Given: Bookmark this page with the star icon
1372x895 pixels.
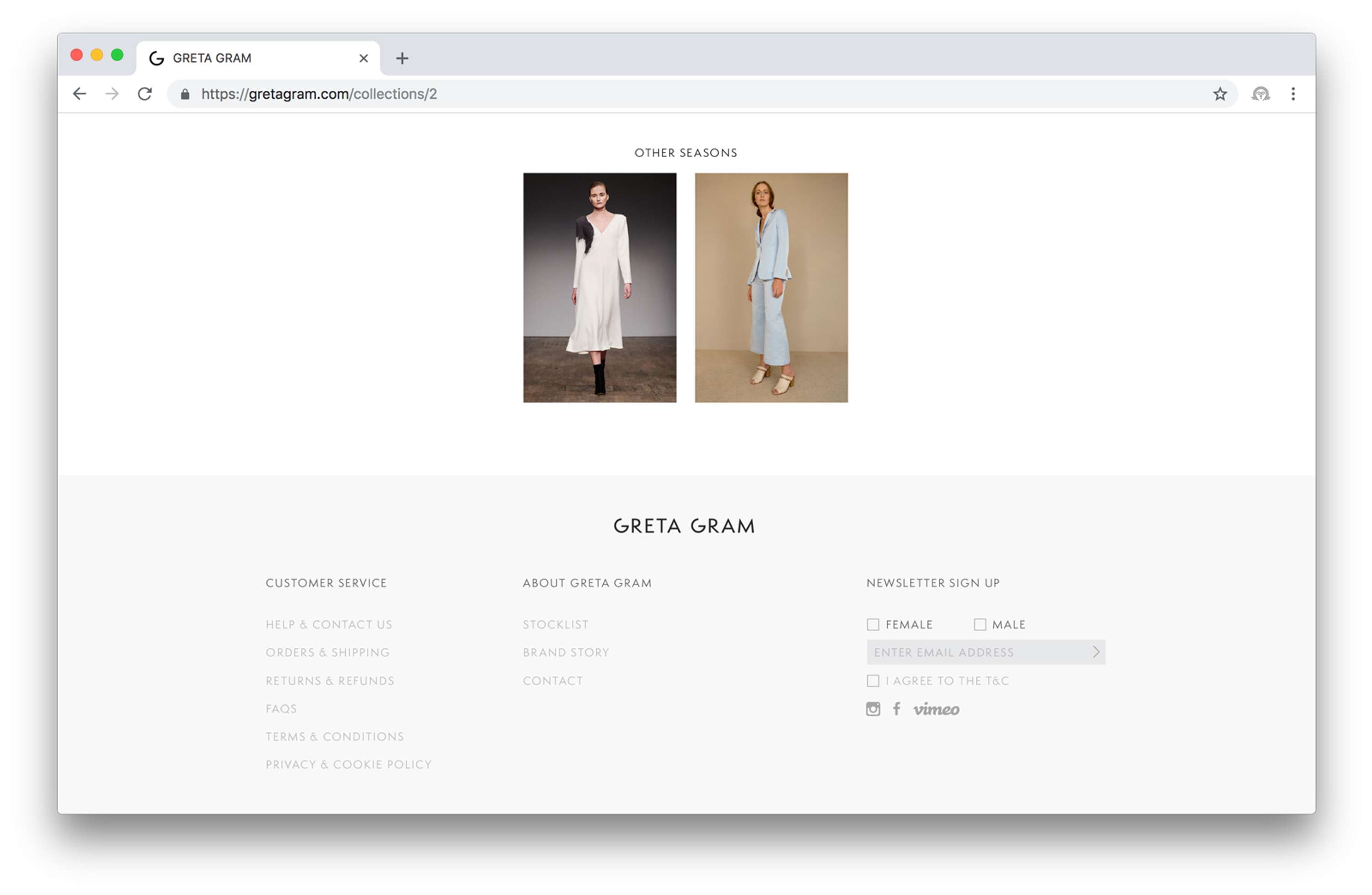Looking at the screenshot, I should click(x=1220, y=94).
